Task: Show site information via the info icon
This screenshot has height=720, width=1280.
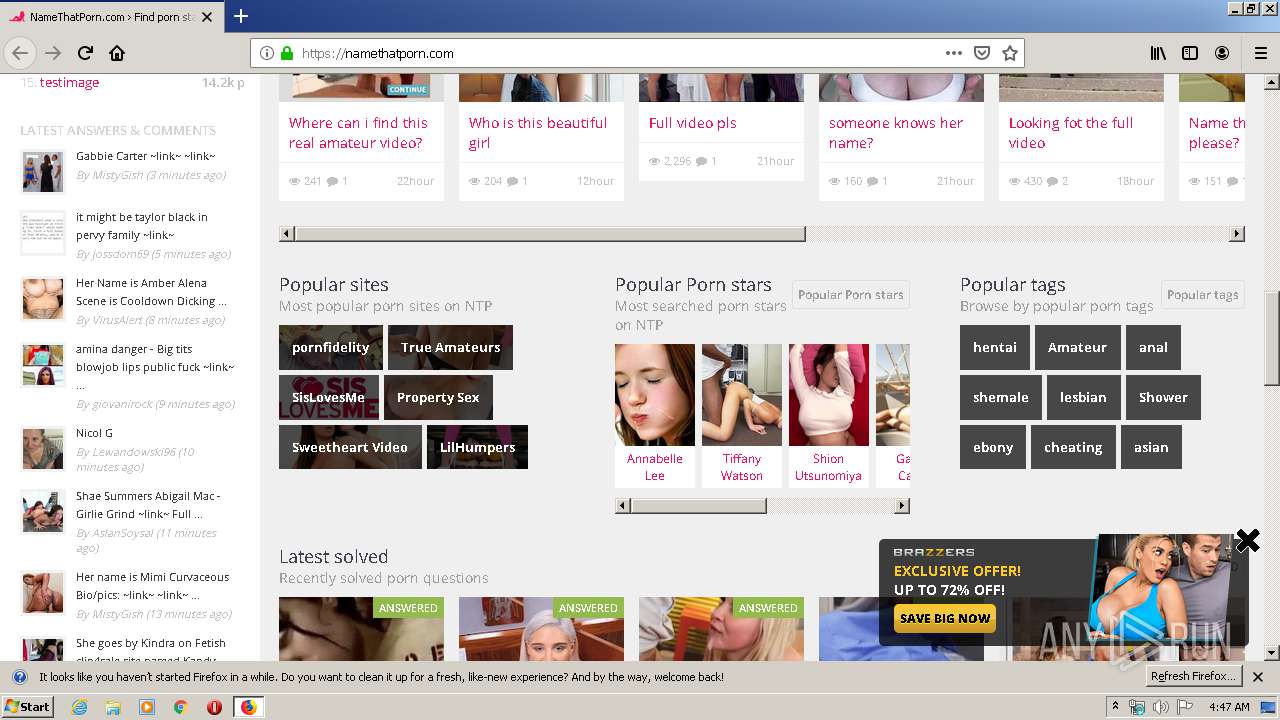Action: [x=266, y=53]
